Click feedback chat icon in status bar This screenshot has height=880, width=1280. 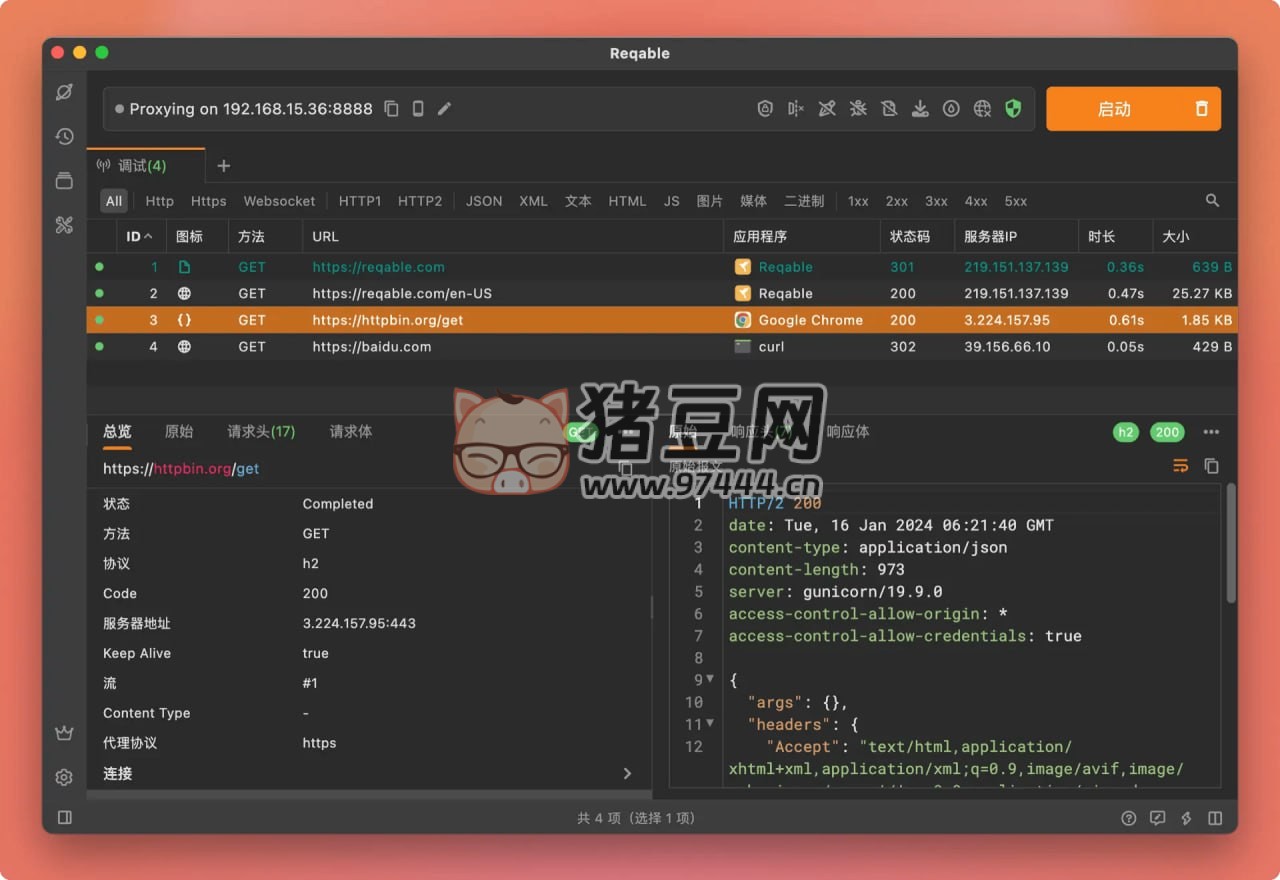1157,817
